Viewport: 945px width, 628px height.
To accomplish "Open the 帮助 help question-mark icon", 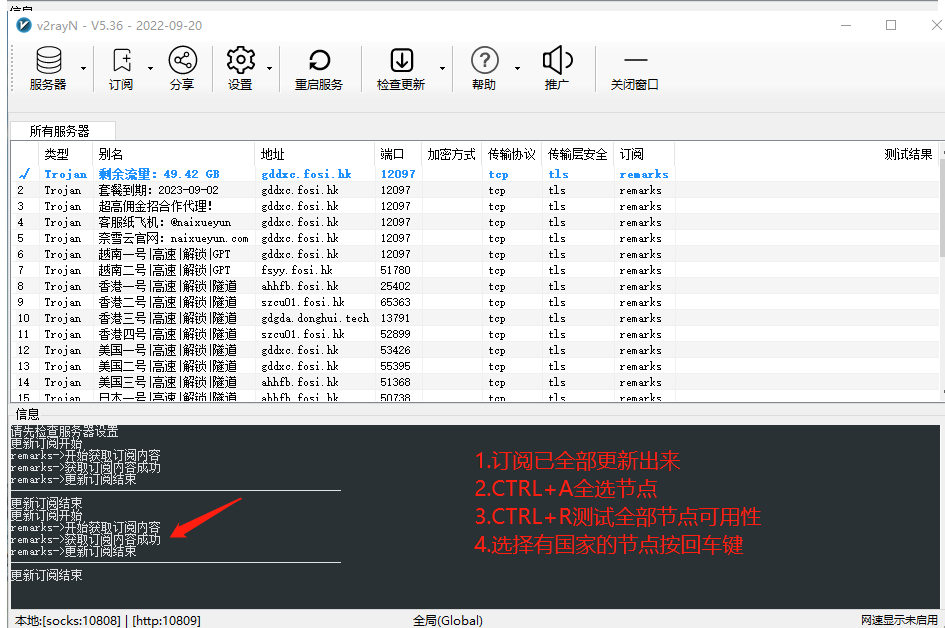I will coord(485,68).
